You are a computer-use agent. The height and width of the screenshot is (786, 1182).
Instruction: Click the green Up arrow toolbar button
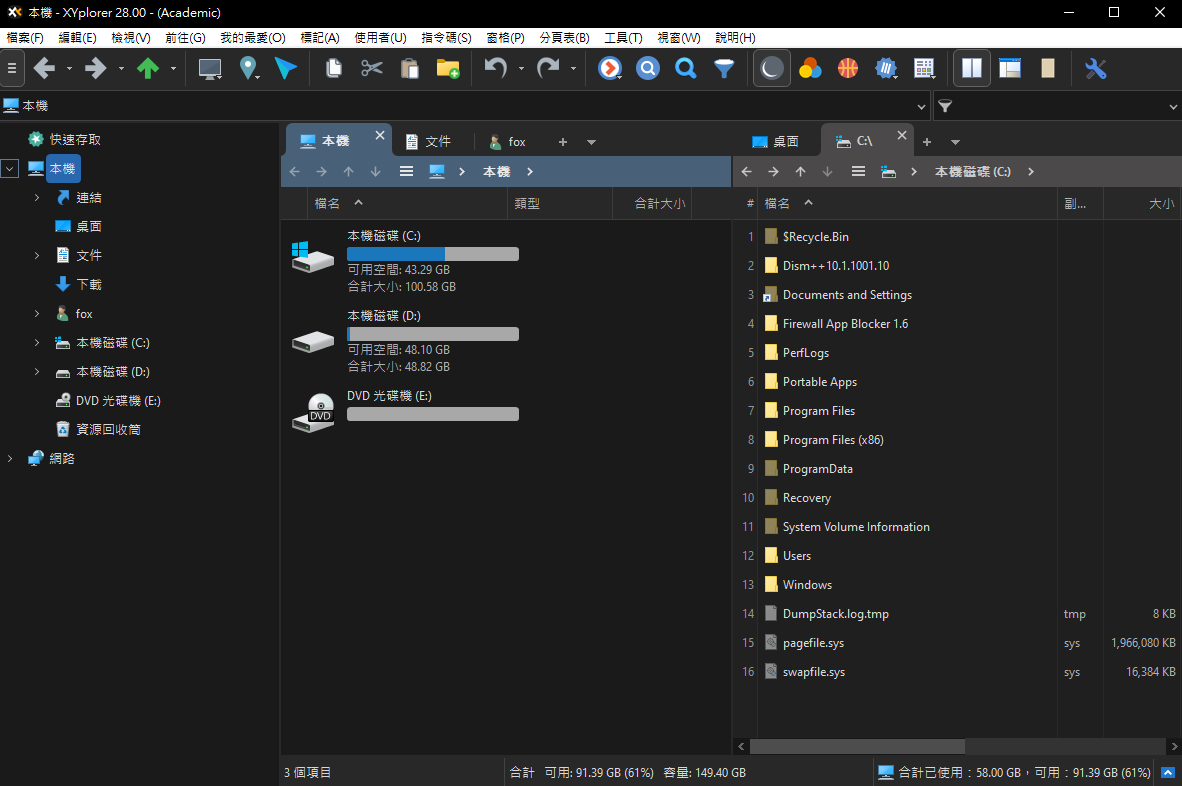(148, 69)
